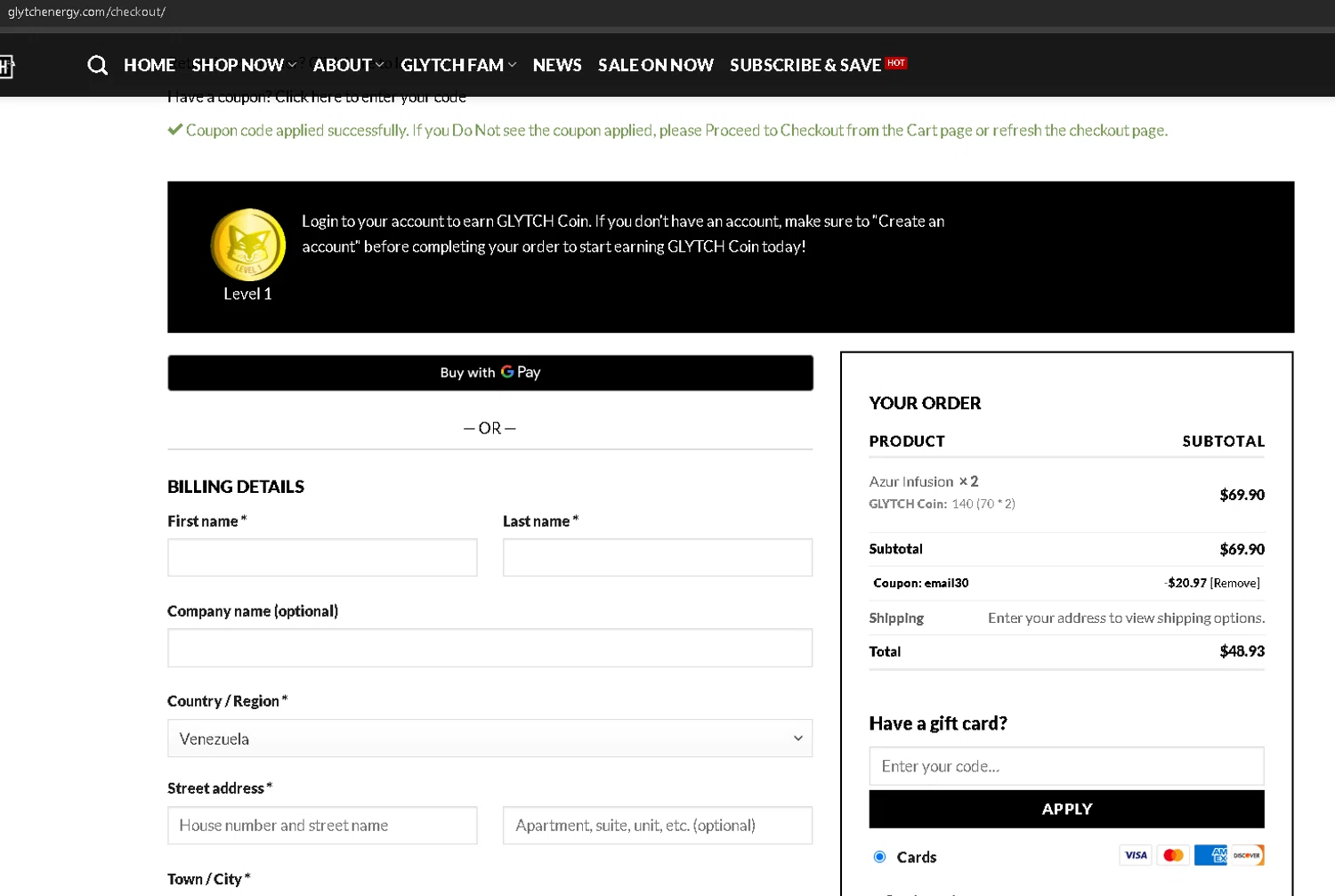Focus Apartment, suite, unit field
The width and height of the screenshot is (1335, 896).
click(x=658, y=826)
